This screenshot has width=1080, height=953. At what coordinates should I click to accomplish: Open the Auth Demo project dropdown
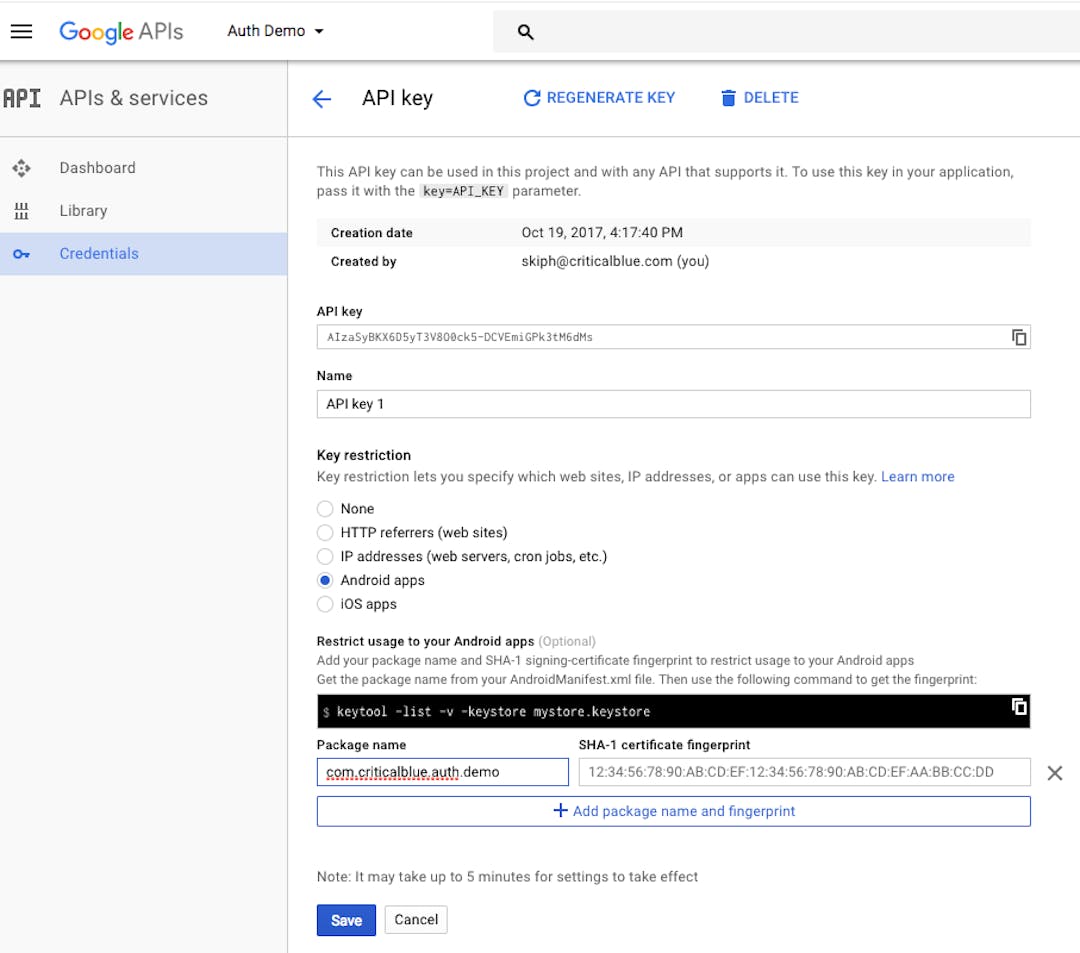(x=275, y=31)
